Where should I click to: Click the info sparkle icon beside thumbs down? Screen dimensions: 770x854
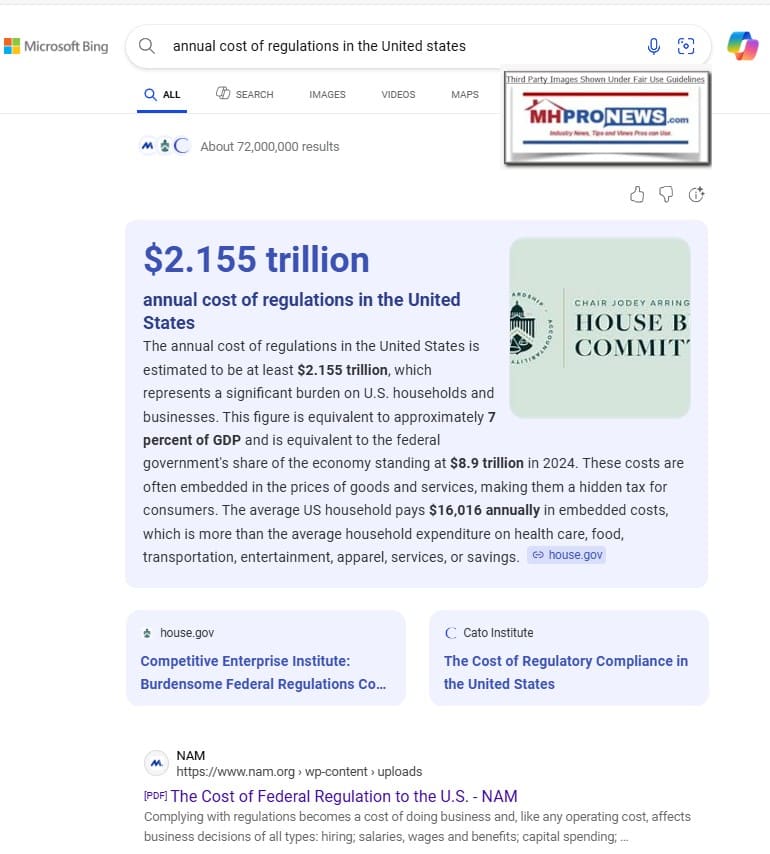tap(696, 194)
